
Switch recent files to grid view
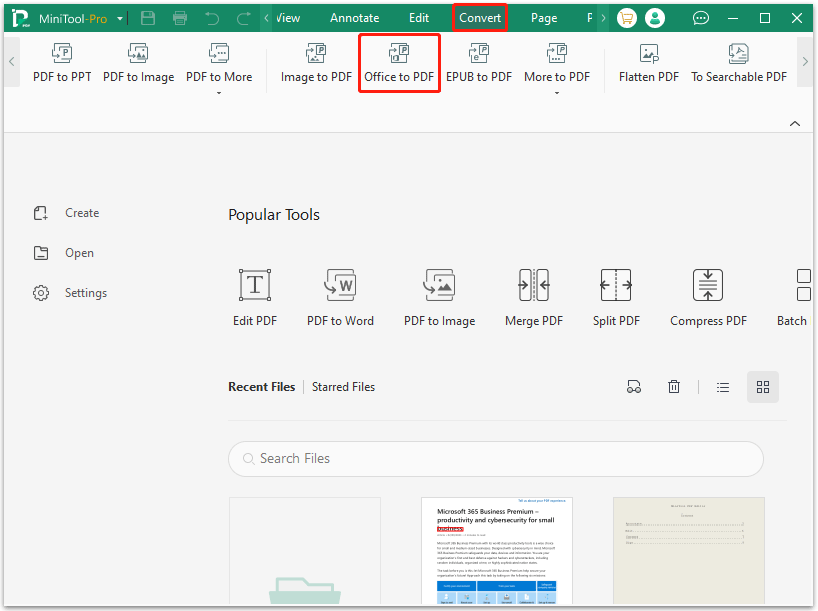(x=763, y=387)
